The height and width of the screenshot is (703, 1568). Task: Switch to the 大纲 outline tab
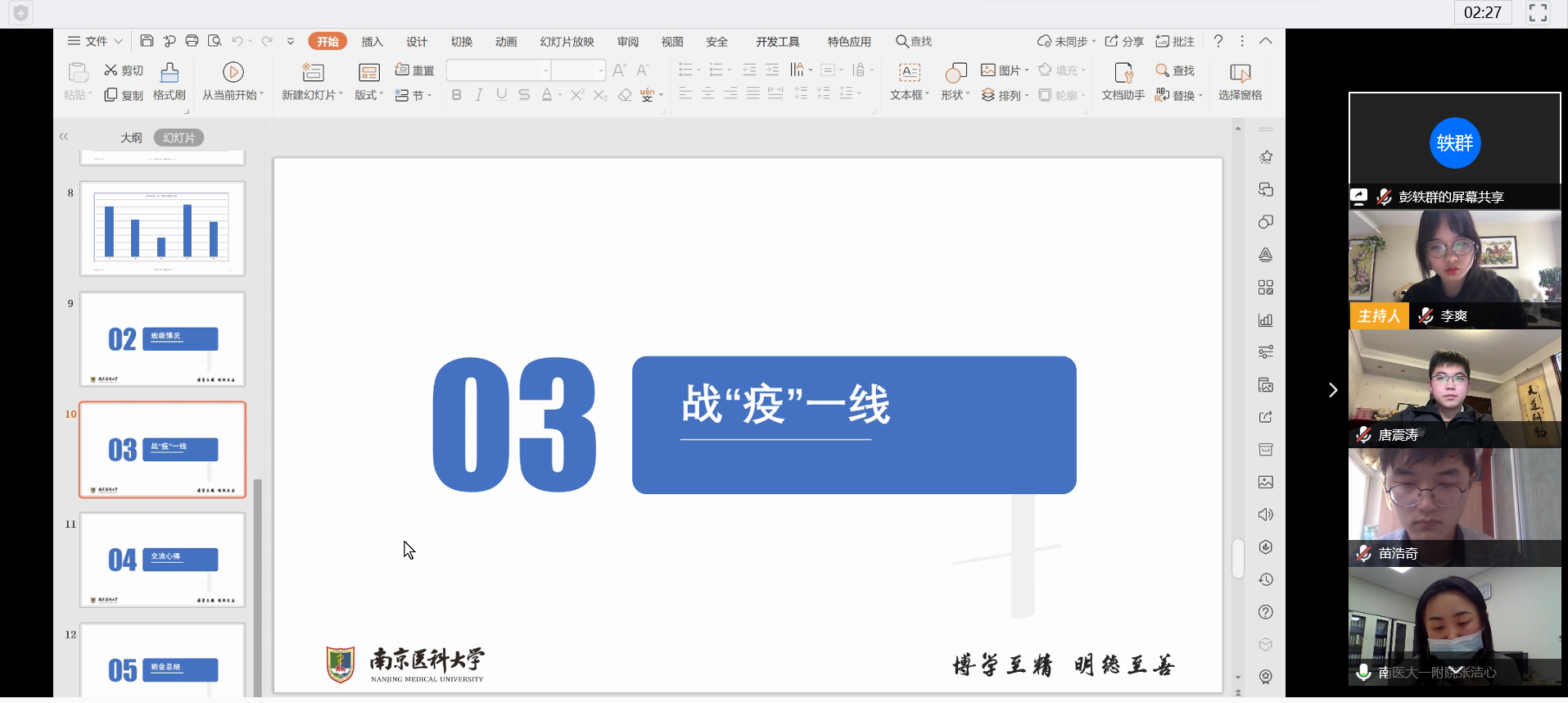coord(131,138)
